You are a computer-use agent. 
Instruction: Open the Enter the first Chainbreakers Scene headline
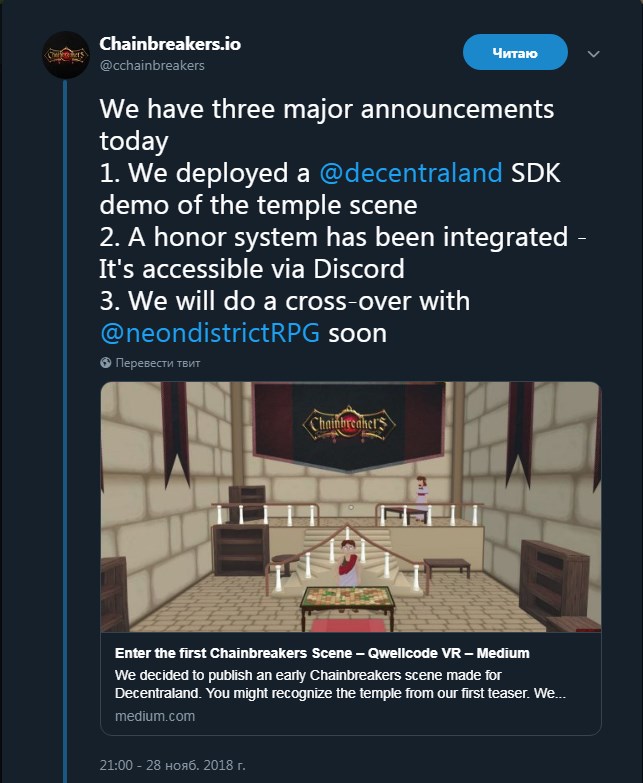coord(322,653)
